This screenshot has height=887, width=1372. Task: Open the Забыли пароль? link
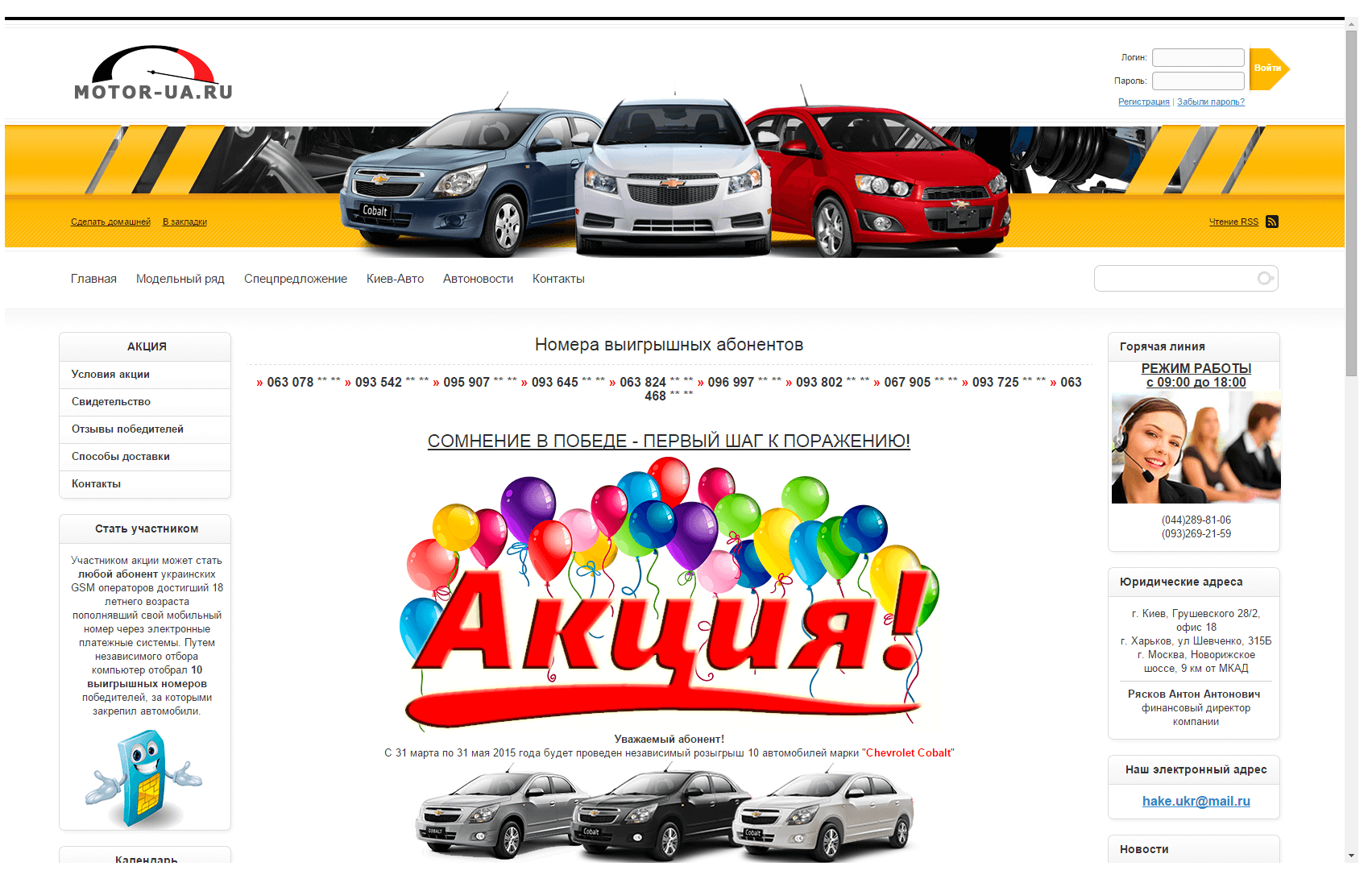[1211, 102]
